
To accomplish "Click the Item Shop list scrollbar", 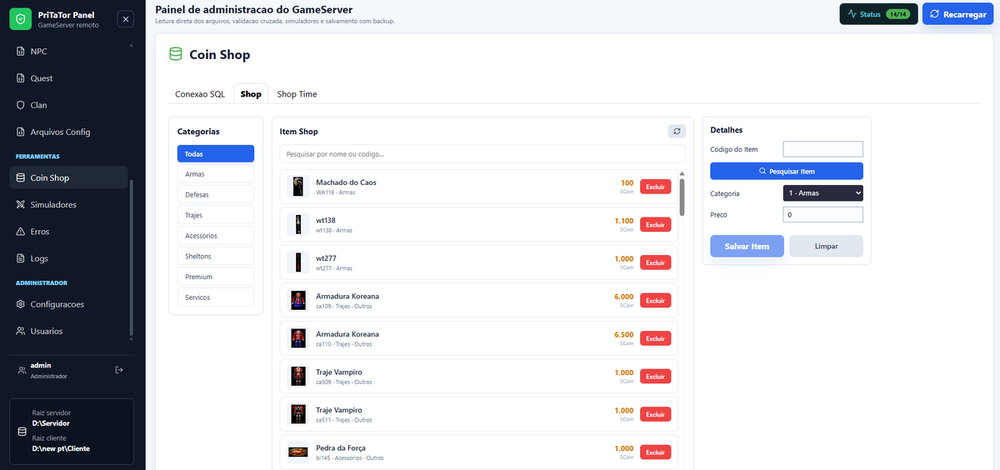I will pyautogui.click(x=682, y=197).
